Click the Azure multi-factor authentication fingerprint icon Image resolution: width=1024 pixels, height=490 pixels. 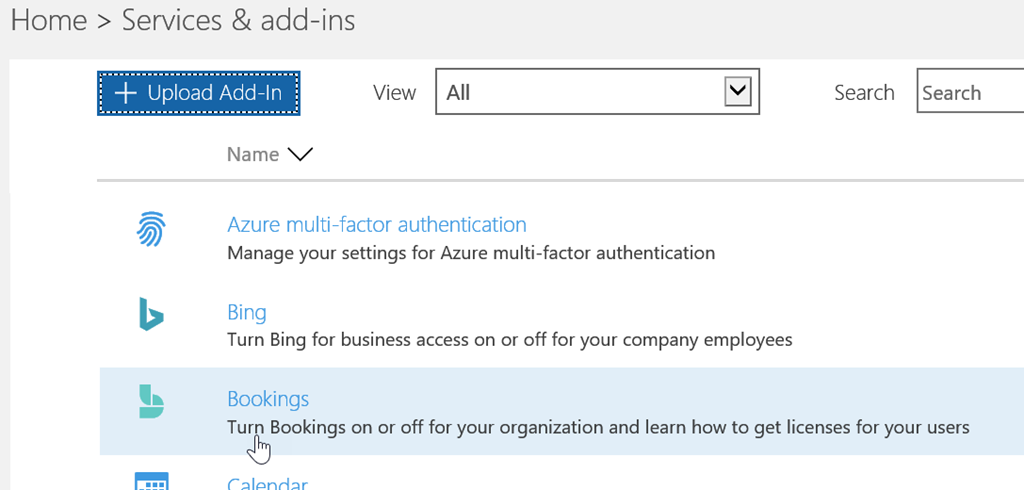[150, 231]
